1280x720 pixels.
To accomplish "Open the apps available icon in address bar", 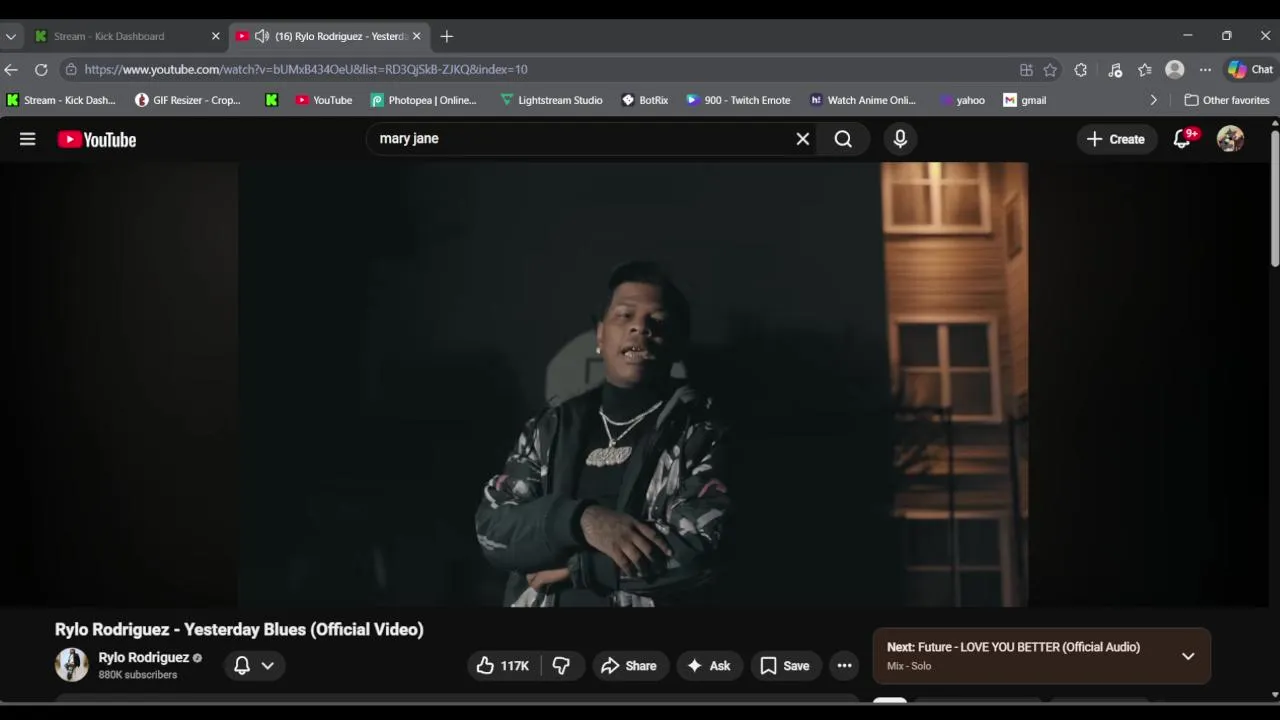I will pos(1026,70).
